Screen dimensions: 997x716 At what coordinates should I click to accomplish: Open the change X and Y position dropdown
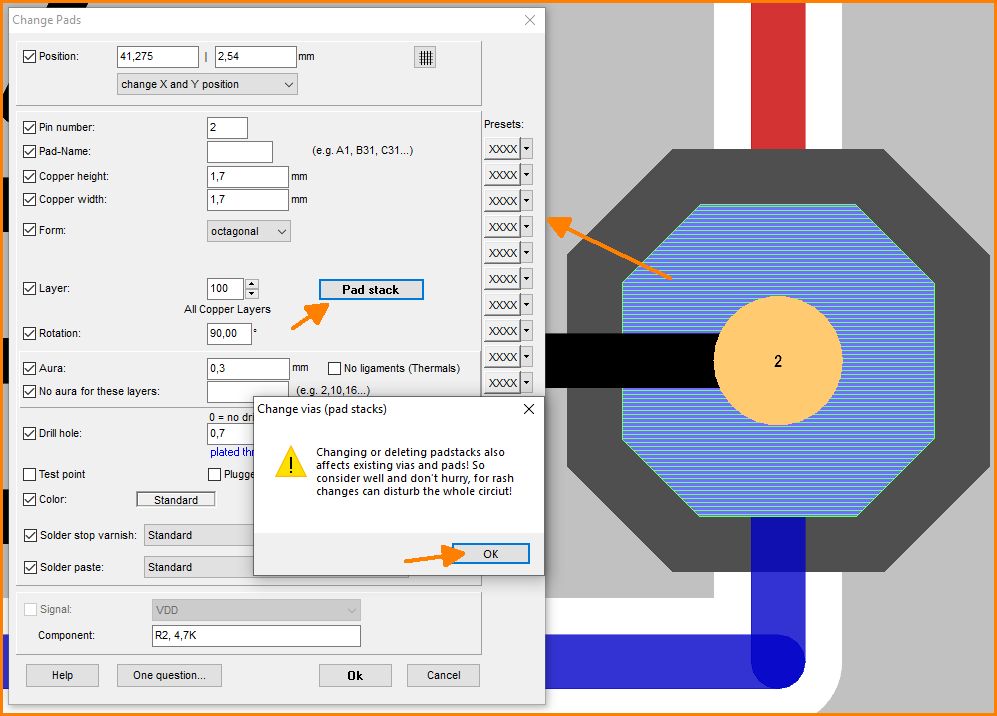tap(207, 85)
